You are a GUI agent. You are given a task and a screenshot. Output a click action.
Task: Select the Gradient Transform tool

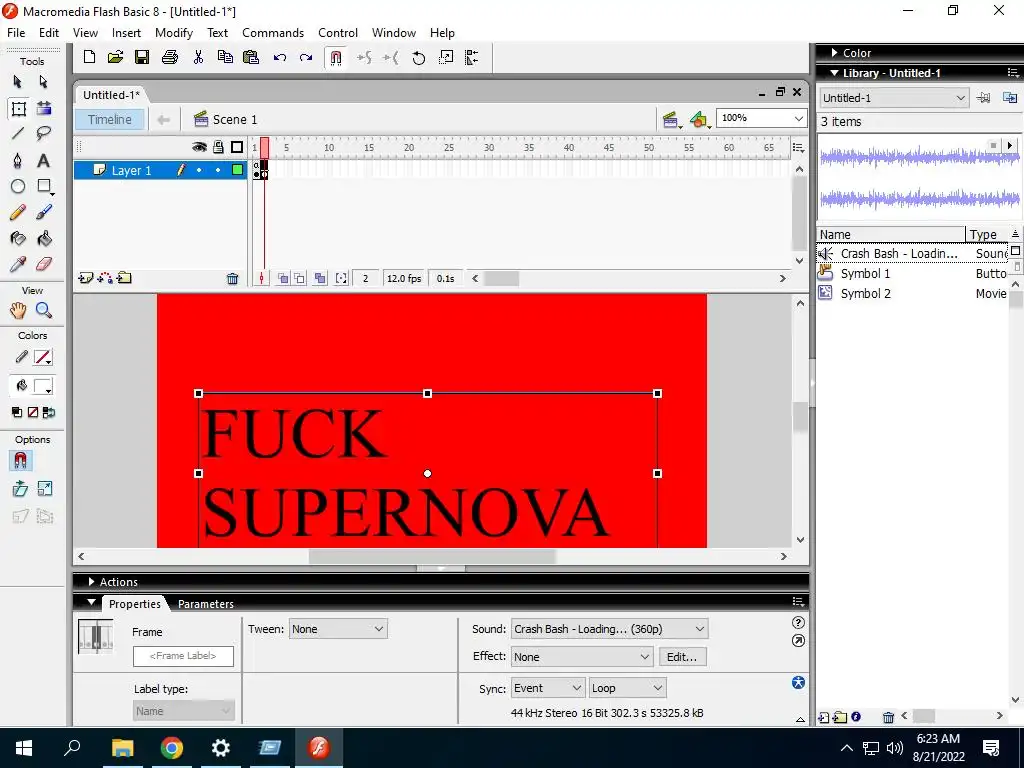[44, 108]
